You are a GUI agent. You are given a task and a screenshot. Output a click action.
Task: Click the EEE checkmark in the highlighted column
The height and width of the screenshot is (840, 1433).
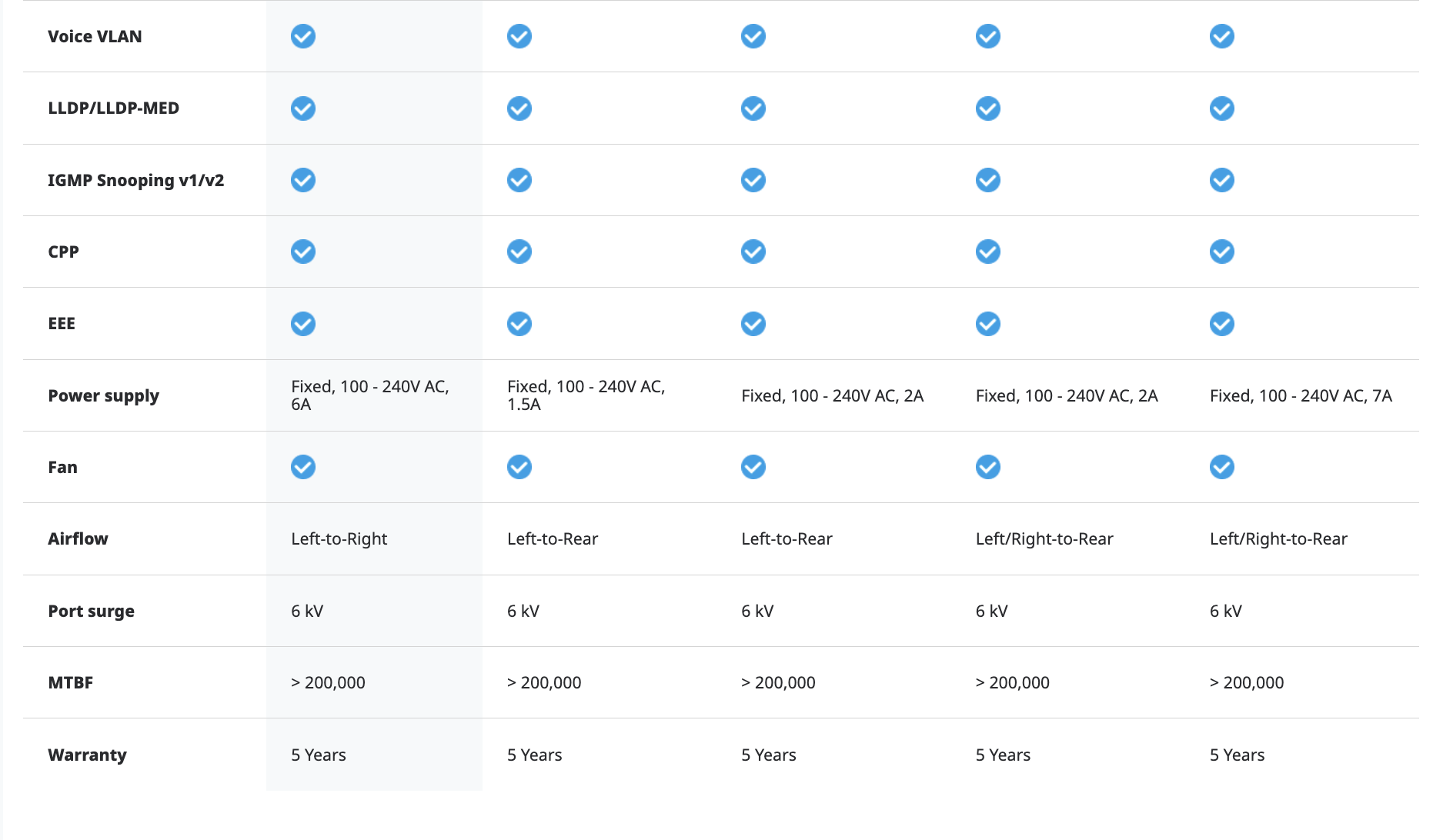(x=302, y=324)
